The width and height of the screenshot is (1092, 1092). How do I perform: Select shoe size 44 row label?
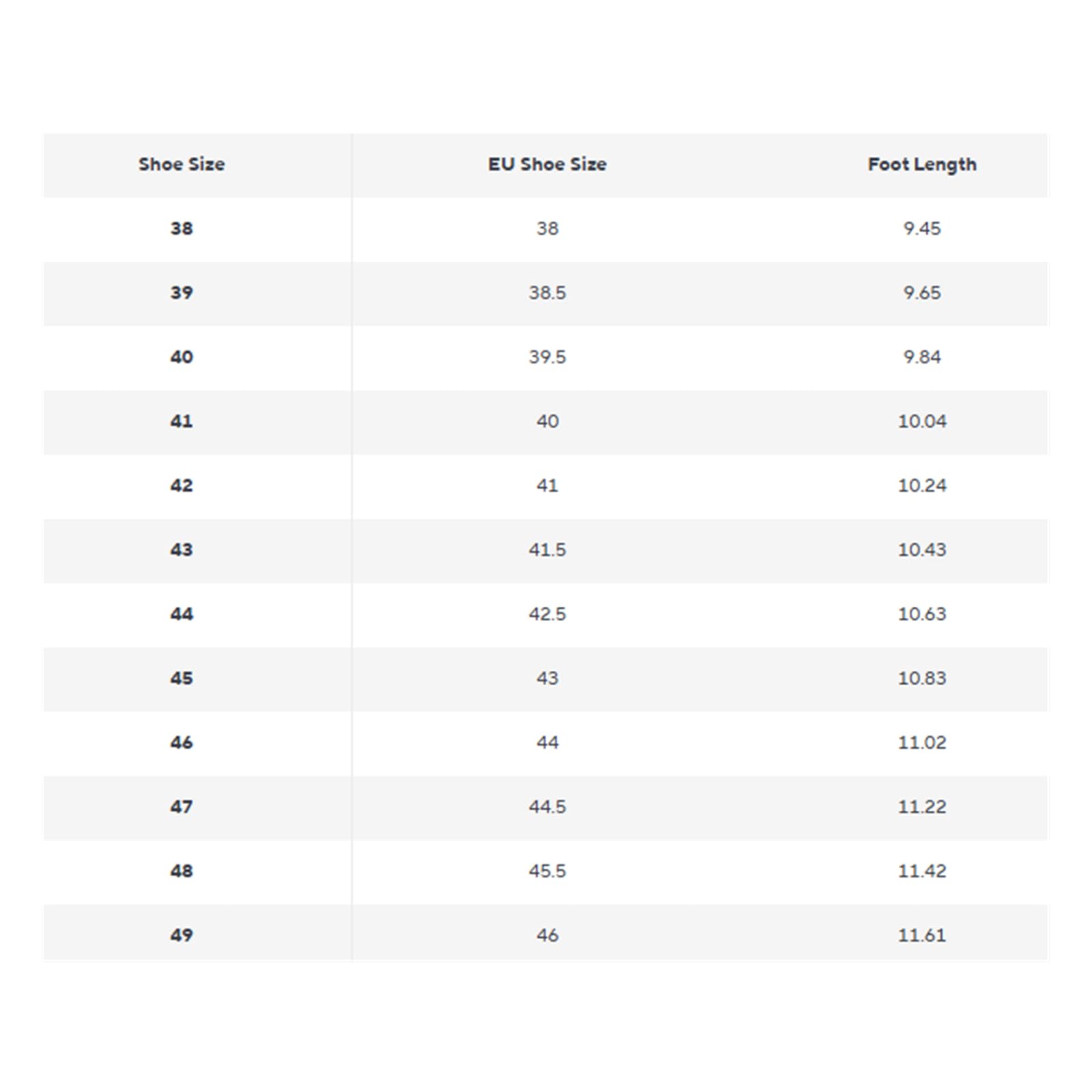[182, 614]
